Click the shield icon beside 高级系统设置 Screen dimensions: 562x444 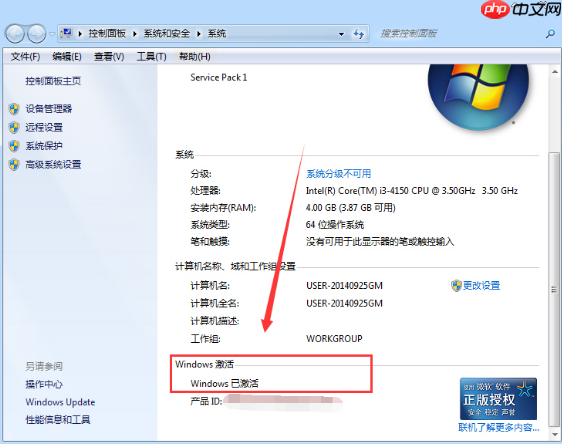click(x=14, y=165)
